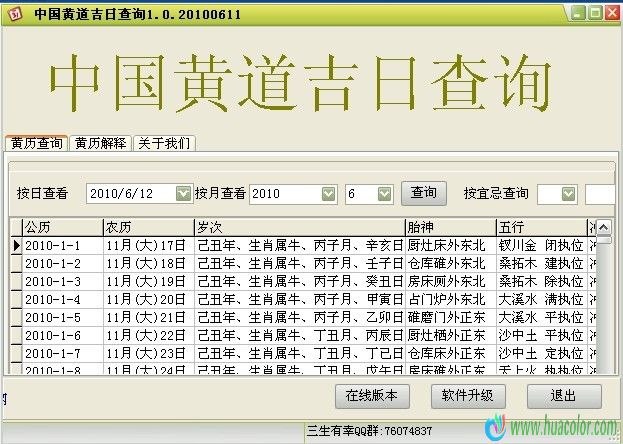The height and width of the screenshot is (444, 623).
Task: Open the 关于我们 tab
Action: pyautogui.click(x=164, y=143)
